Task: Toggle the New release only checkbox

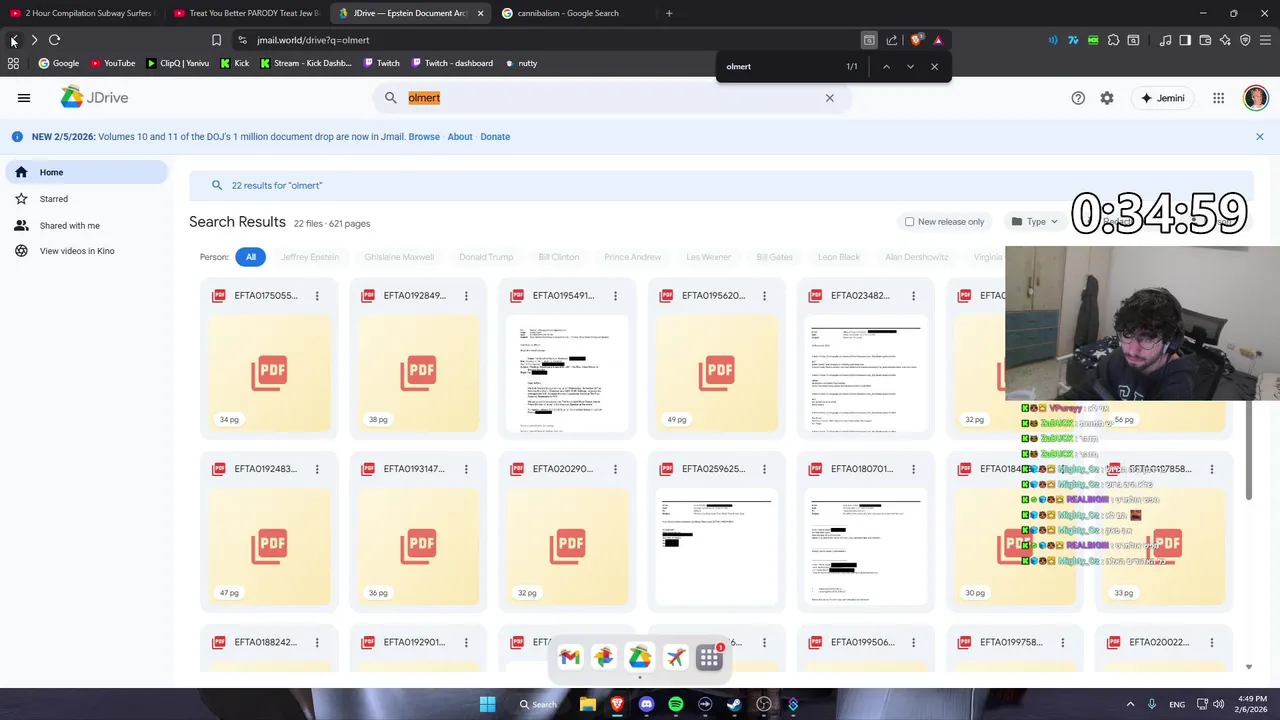Action: coord(909,222)
